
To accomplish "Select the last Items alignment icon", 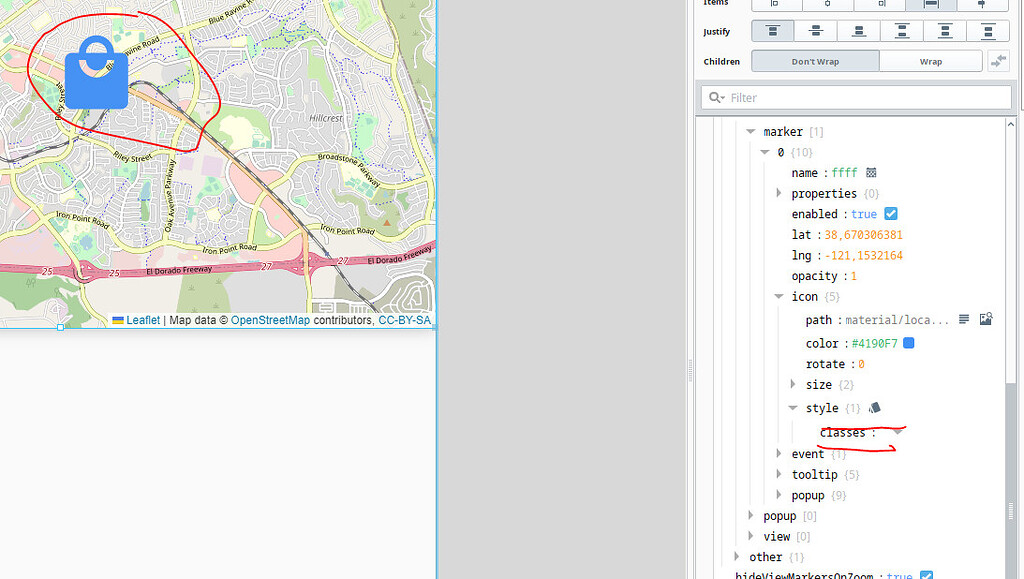I will (983, 5).
